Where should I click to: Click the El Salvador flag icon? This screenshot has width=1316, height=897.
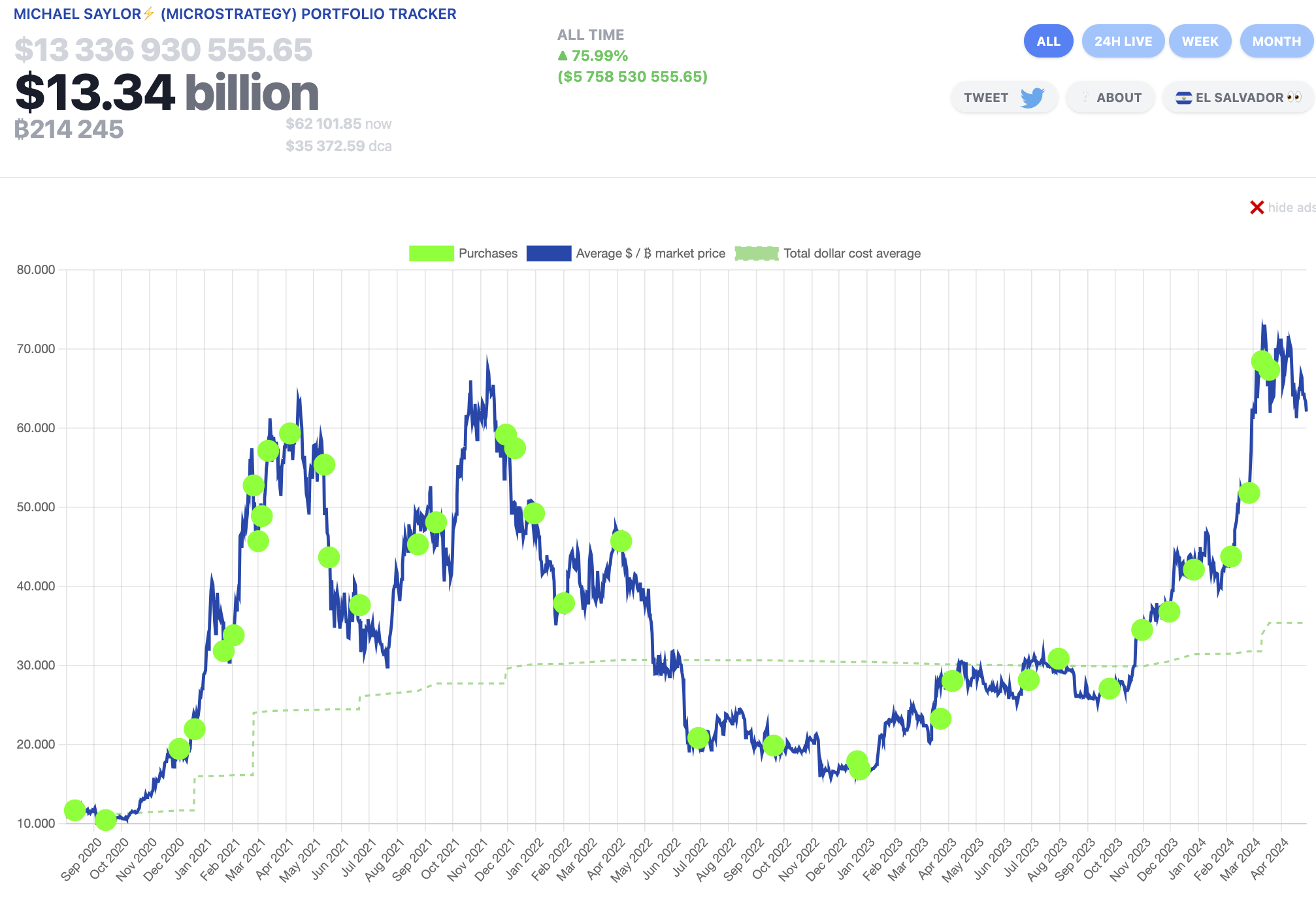pyautogui.click(x=1183, y=98)
